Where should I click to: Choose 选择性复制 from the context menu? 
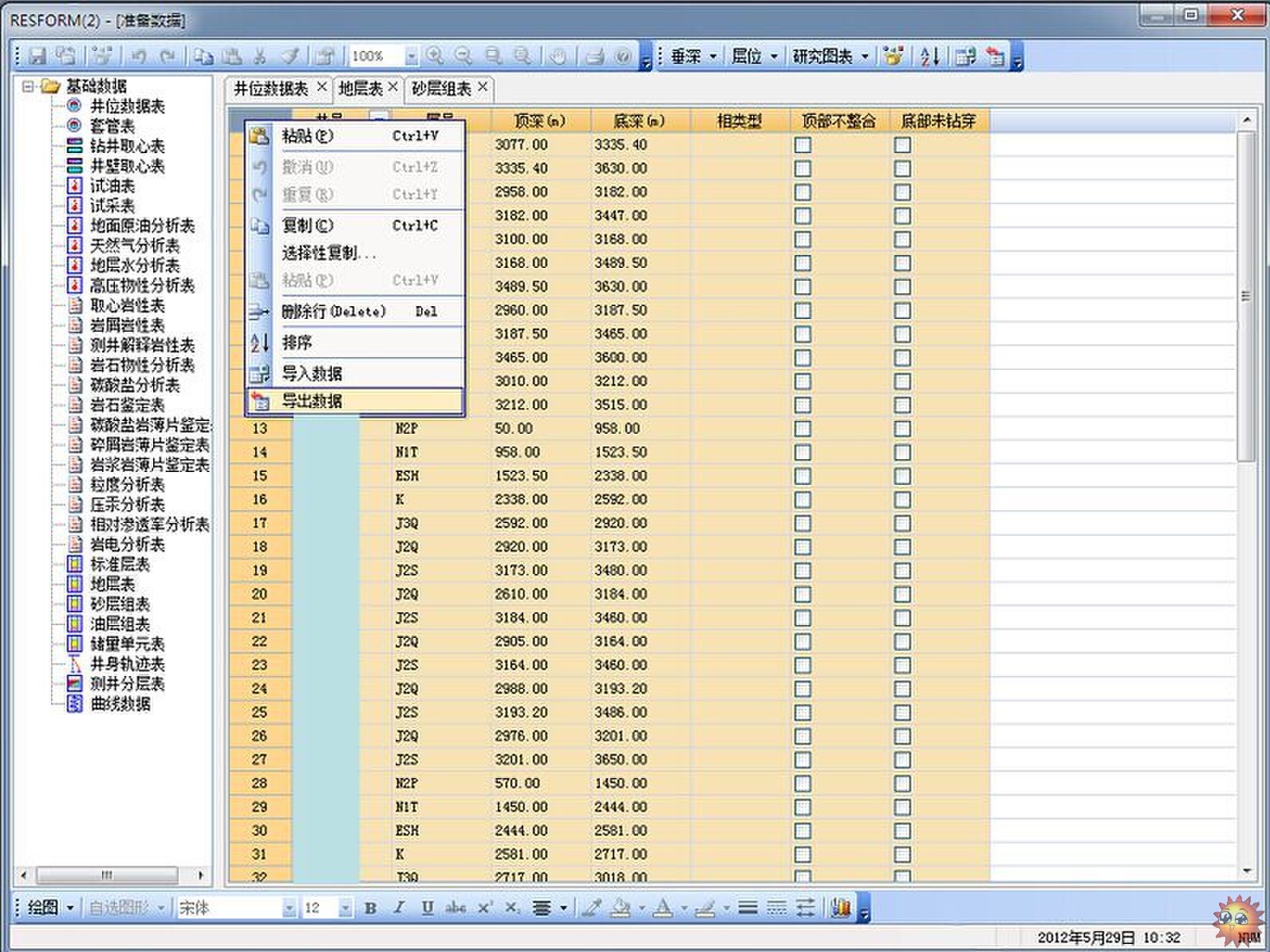pos(354,254)
